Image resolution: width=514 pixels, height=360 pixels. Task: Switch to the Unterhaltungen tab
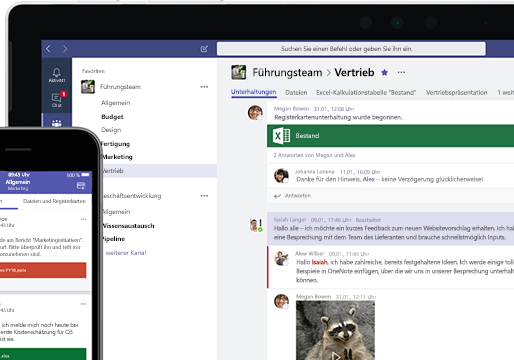[x=254, y=92]
